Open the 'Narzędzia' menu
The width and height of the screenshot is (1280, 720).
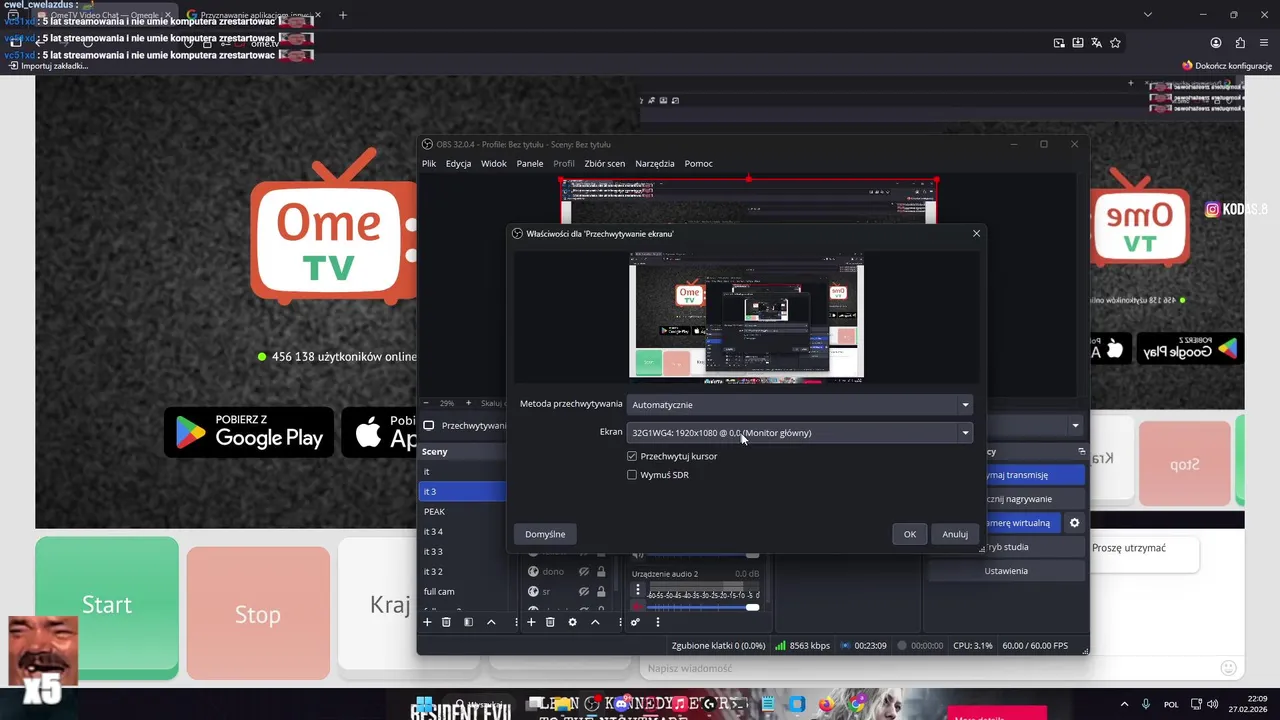click(x=655, y=163)
